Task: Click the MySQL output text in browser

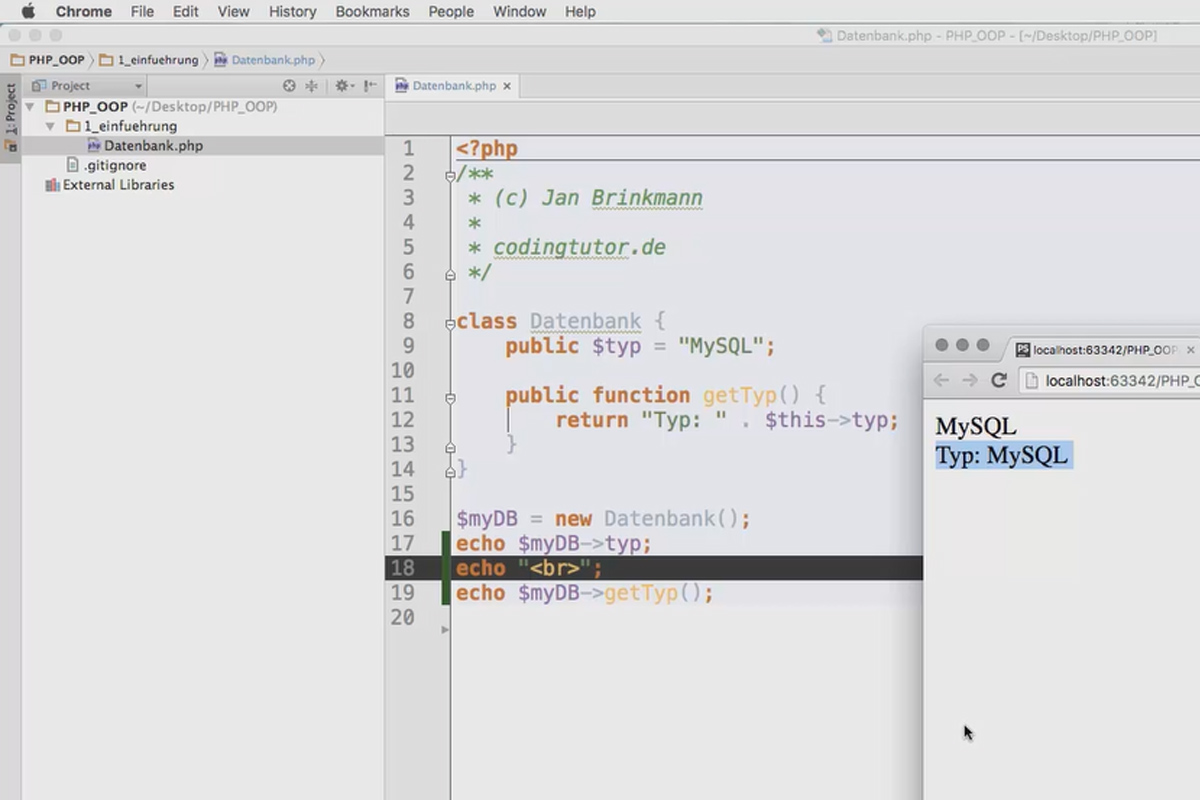Action: pos(976,426)
